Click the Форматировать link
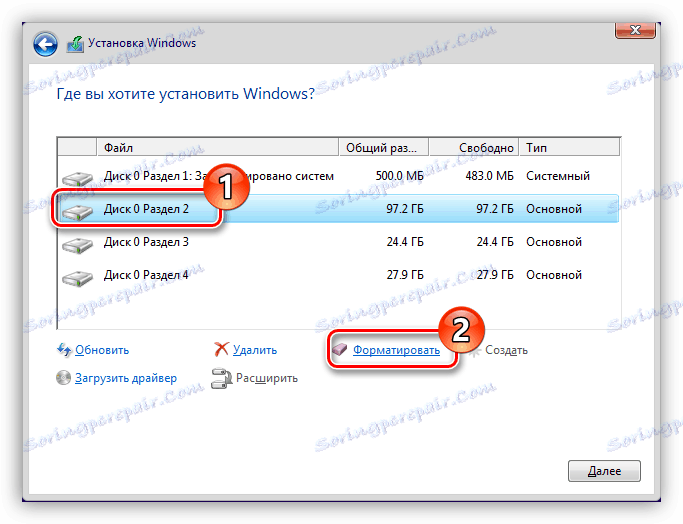 (396, 350)
